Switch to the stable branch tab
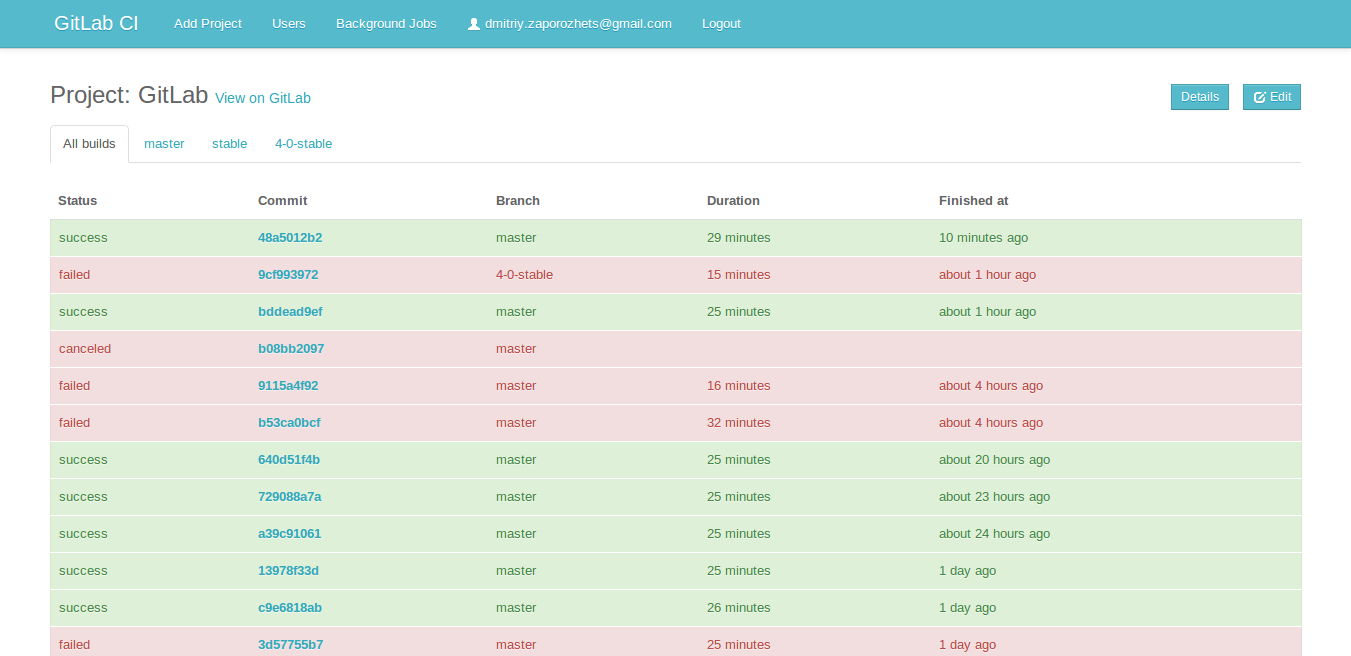Screen dimensions: 1351x656 click(x=229, y=143)
